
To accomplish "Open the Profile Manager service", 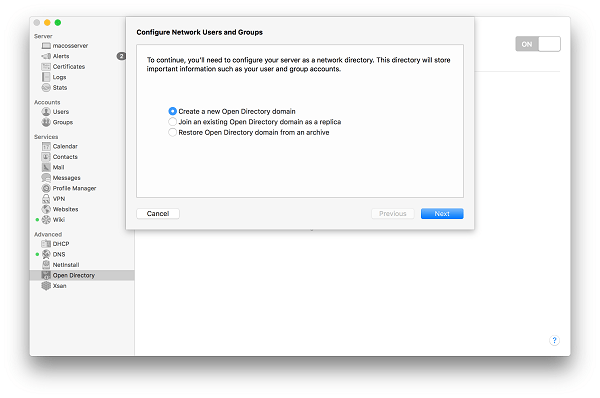I will 74,188.
